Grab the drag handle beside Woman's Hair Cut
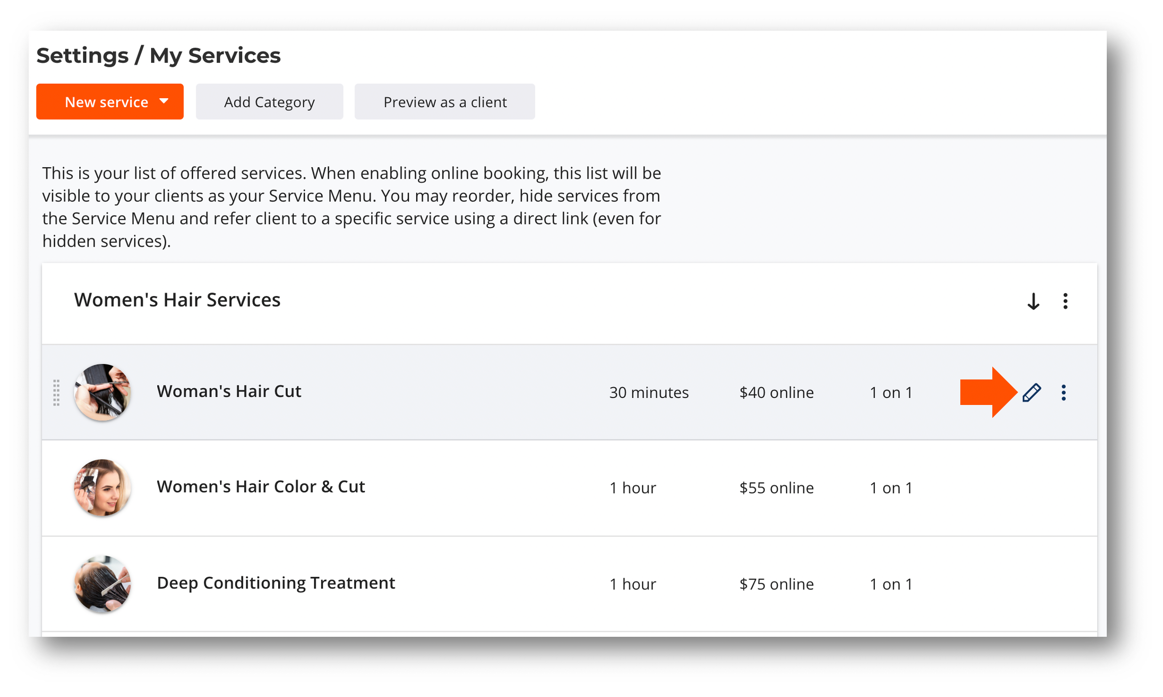This screenshot has width=1163, height=697. point(56,393)
